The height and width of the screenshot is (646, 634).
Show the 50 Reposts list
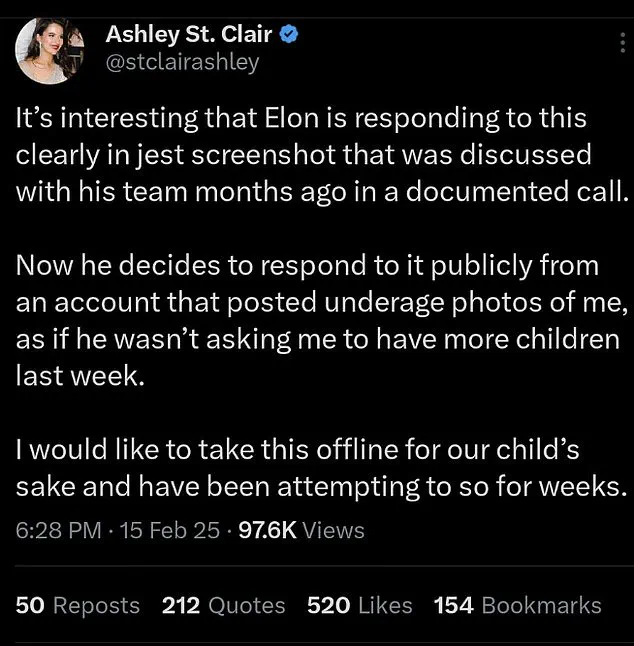point(78,605)
